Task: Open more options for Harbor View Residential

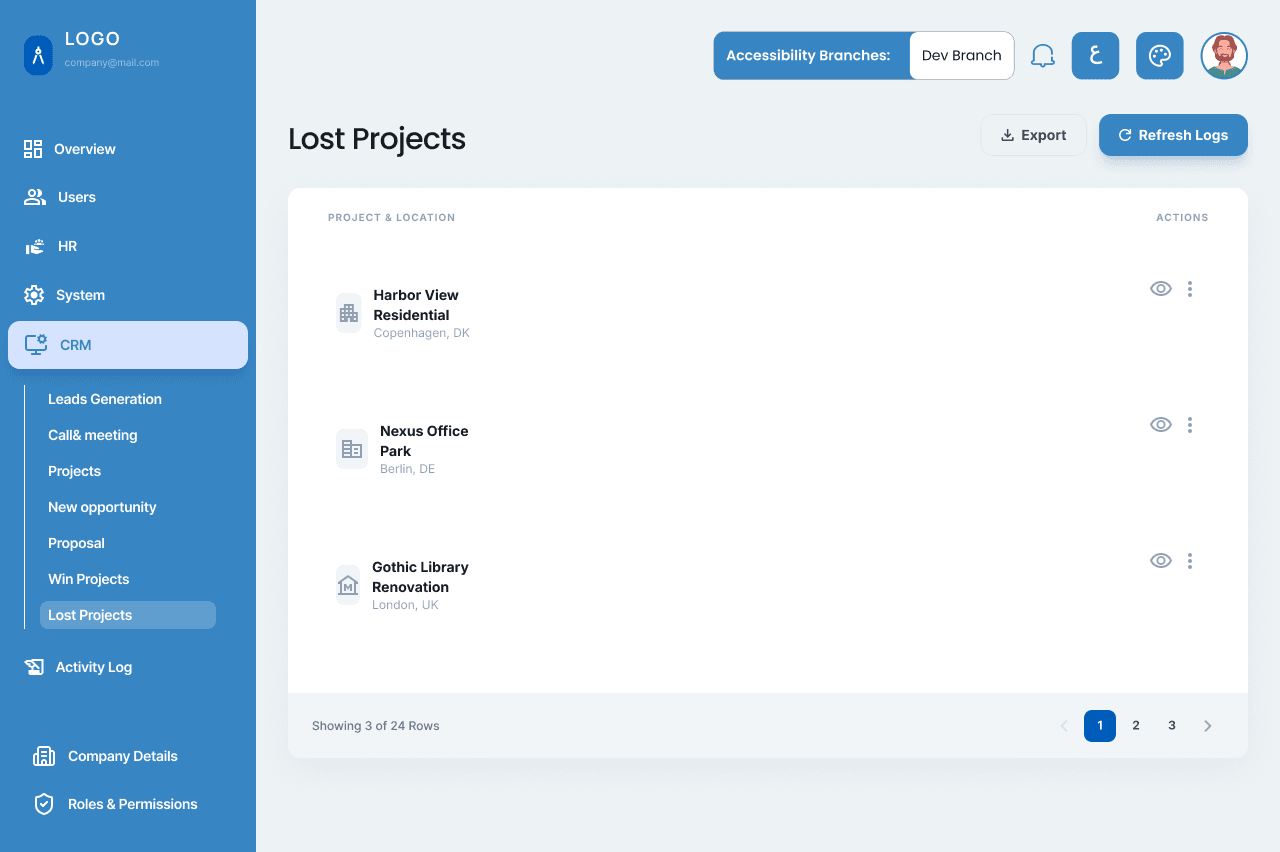Action: 1190,289
